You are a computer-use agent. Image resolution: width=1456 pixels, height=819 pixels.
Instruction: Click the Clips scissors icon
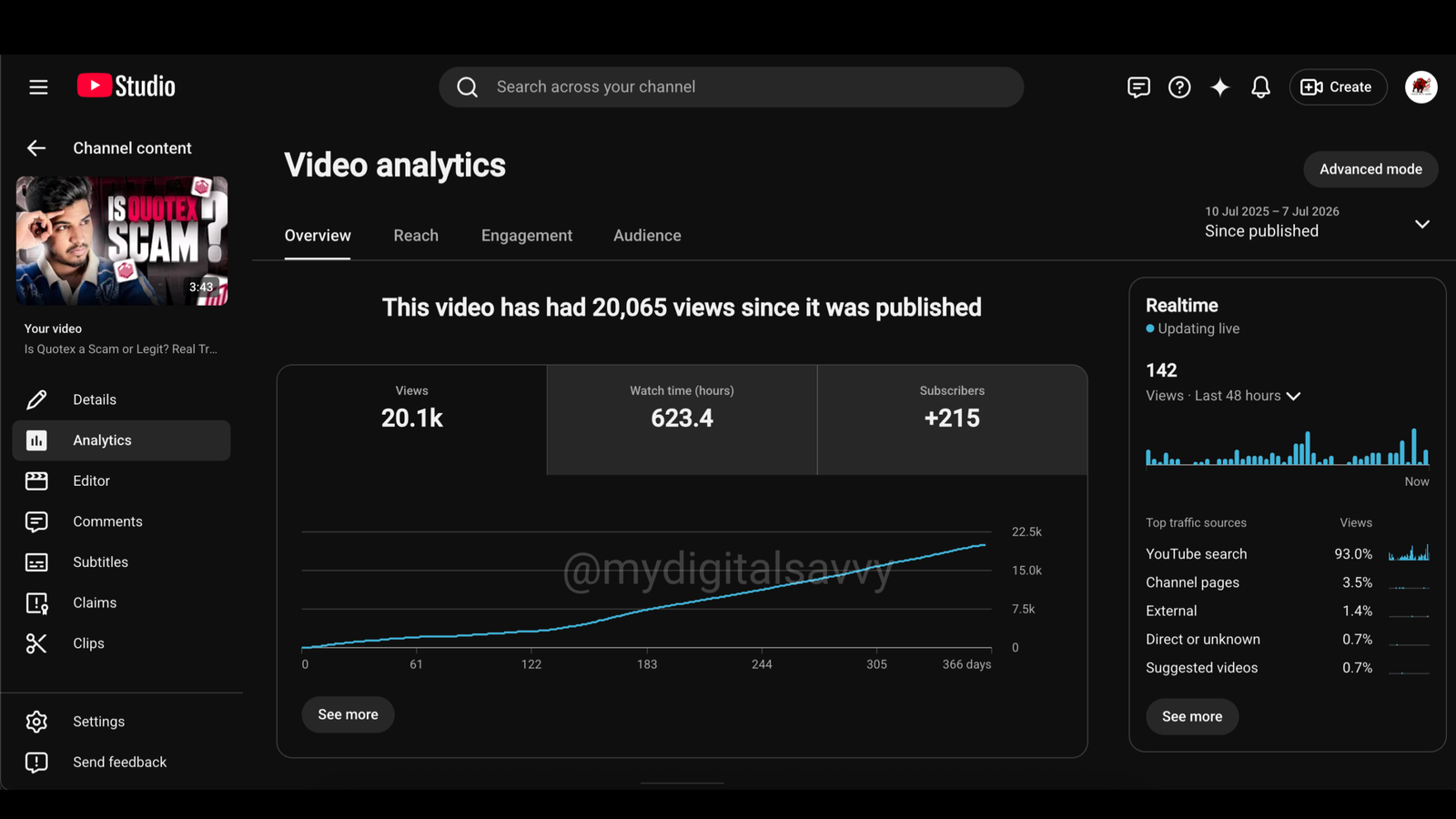point(36,643)
